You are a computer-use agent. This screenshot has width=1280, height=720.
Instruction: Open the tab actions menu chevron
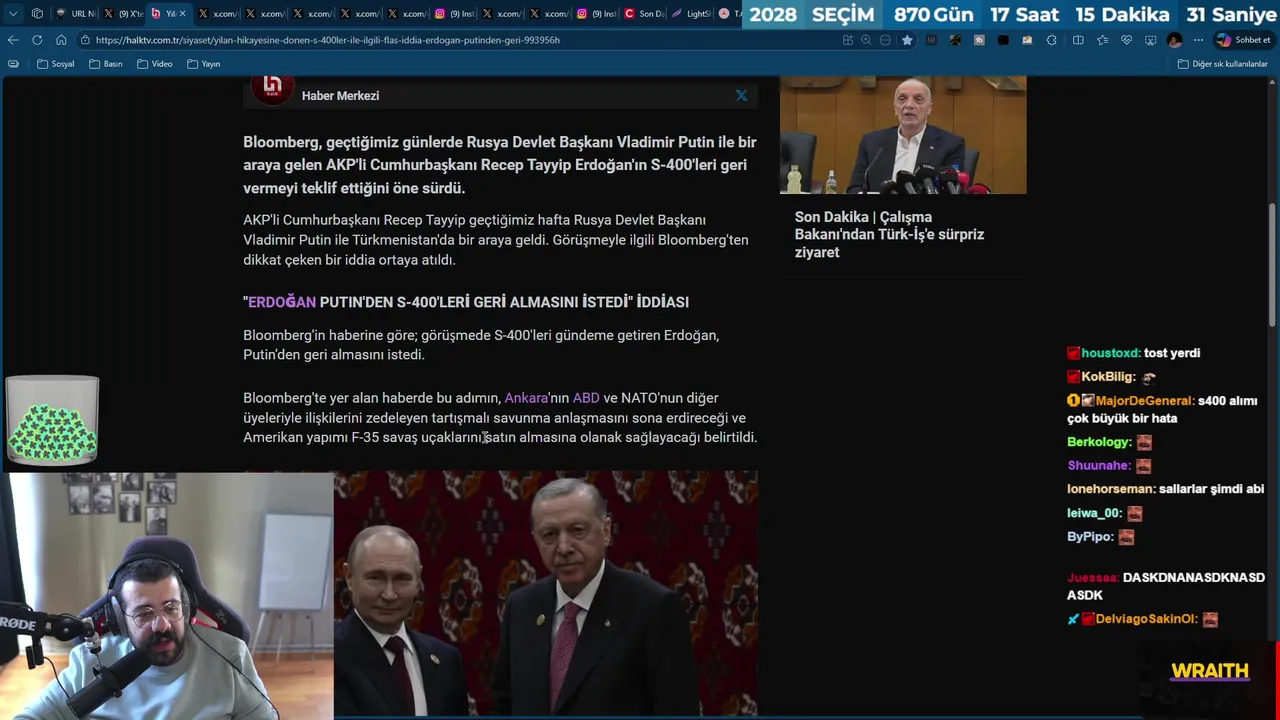[13, 14]
